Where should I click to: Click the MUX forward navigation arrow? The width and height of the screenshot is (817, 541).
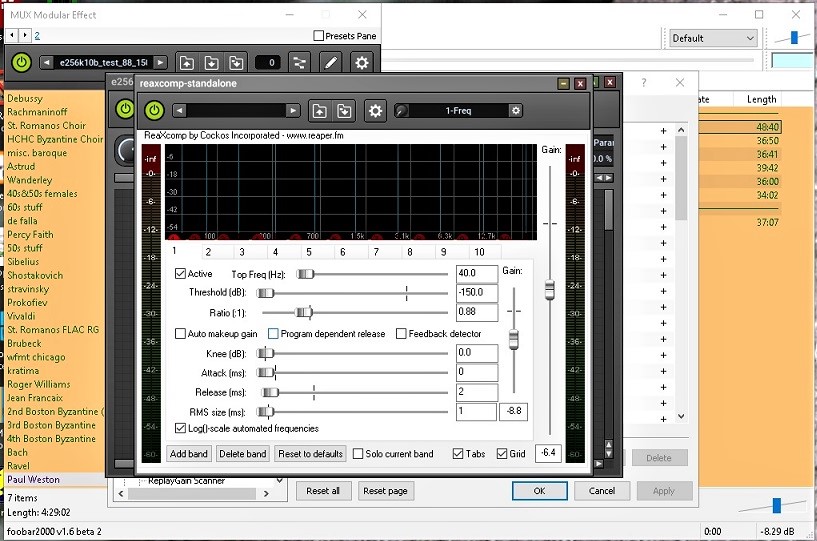coord(25,35)
